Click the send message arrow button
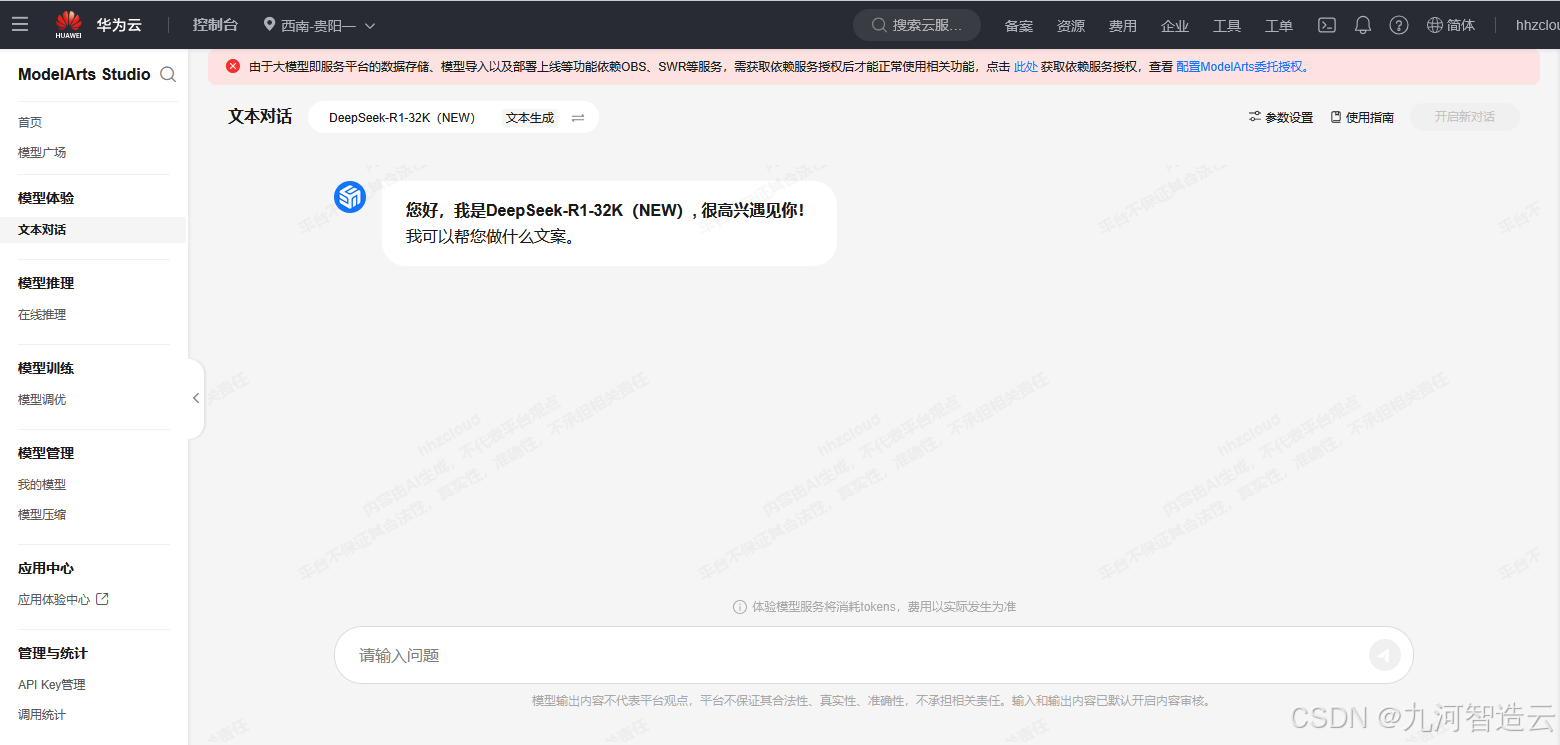Viewport: 1560px width, 745px height. pyautogui.click(x=1385, y=655)
